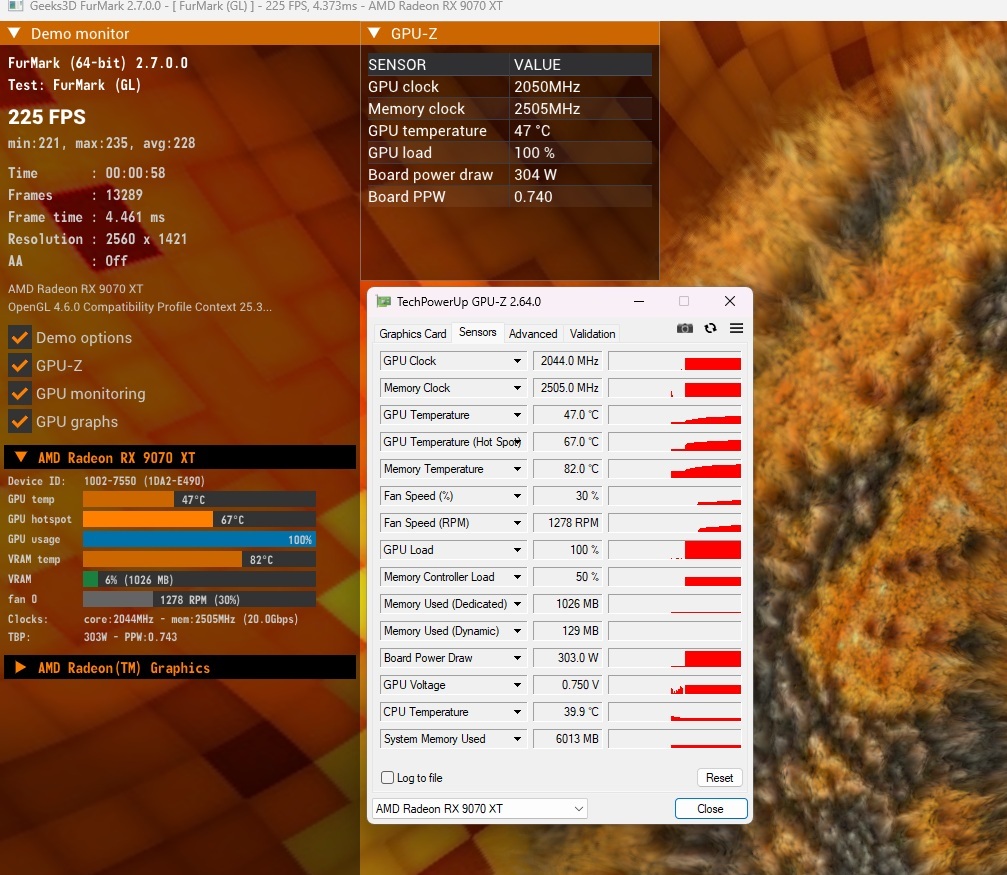Minimize the TechPowerUp GPU-Z window

pos(639,301)
